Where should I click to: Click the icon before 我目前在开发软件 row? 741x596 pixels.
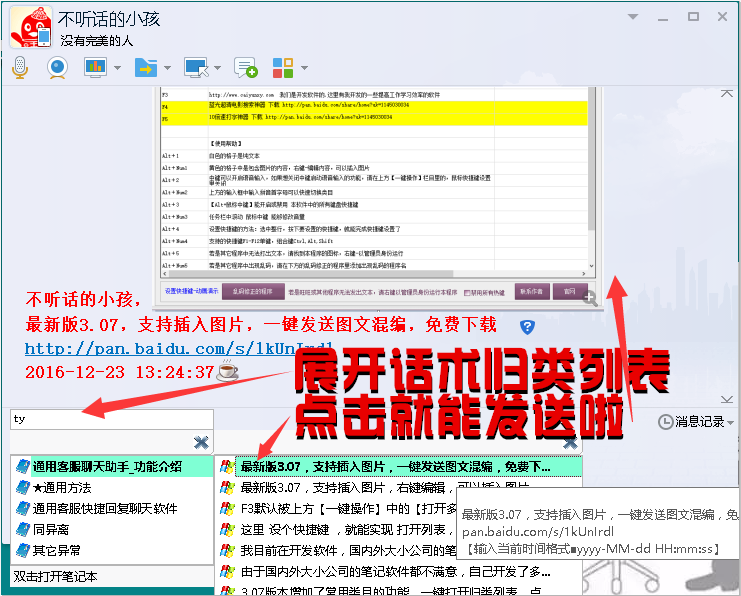[227, 550]
